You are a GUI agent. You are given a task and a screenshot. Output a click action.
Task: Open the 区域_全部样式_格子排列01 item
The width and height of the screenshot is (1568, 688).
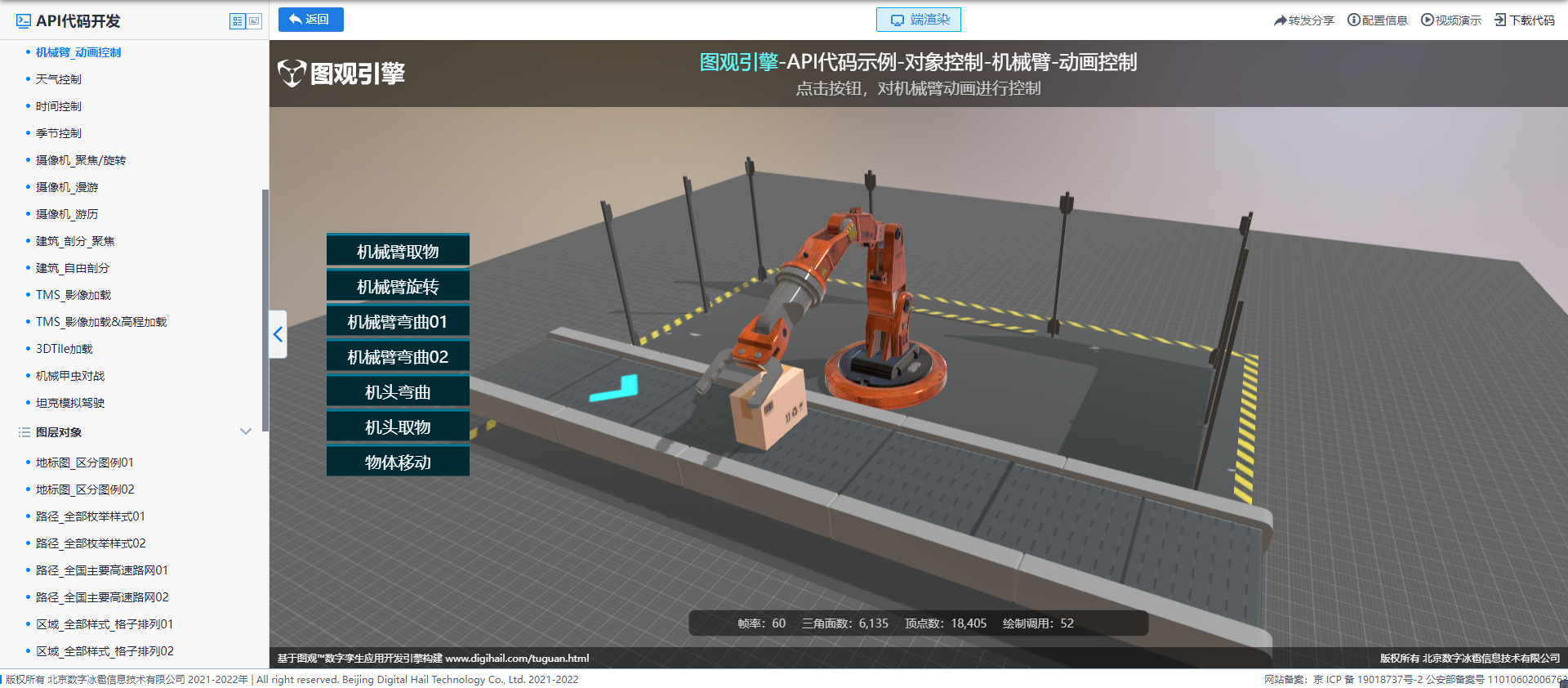(105, 624)
